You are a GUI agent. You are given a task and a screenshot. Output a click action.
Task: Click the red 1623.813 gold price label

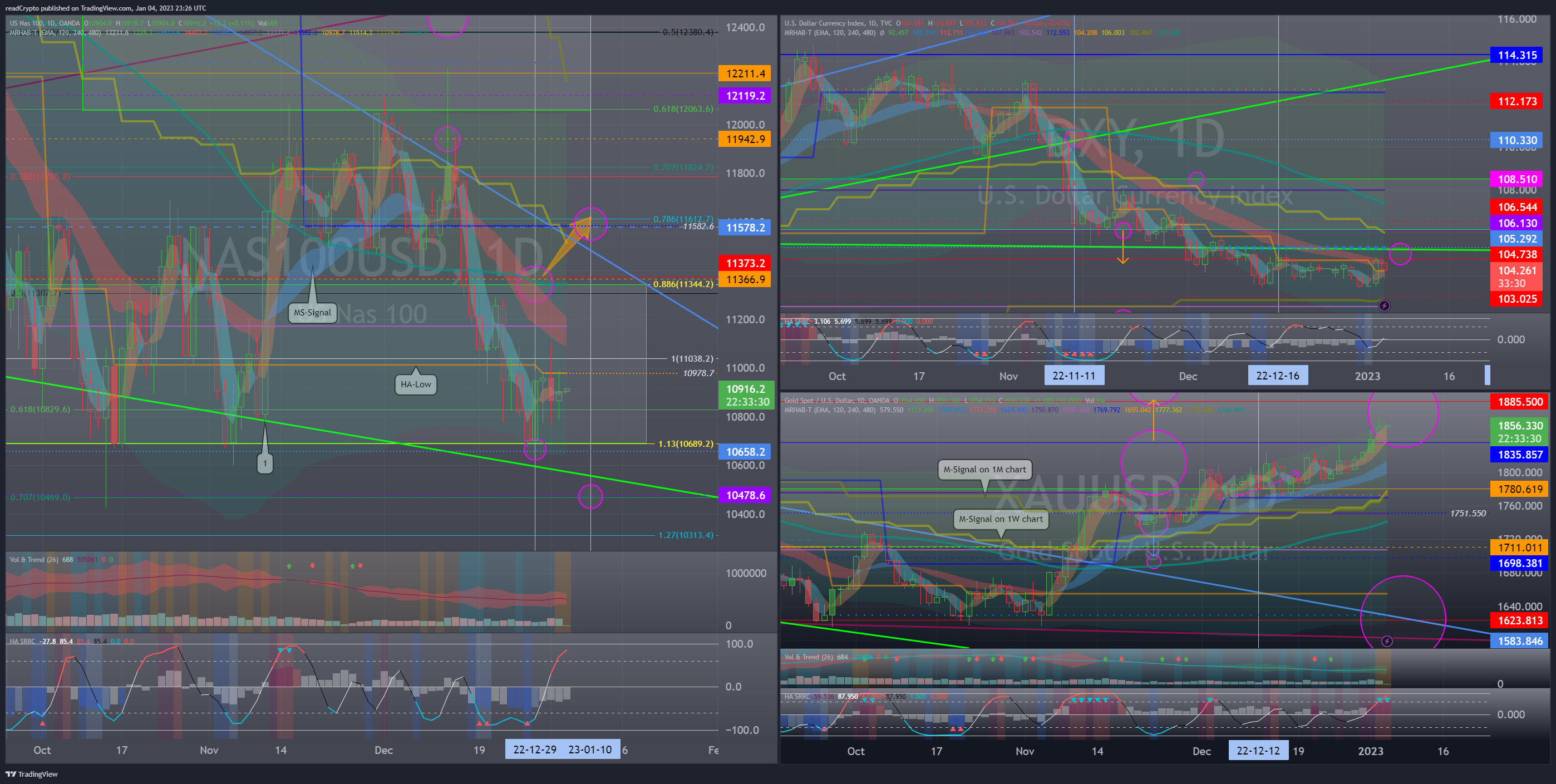pos(1519,620)
